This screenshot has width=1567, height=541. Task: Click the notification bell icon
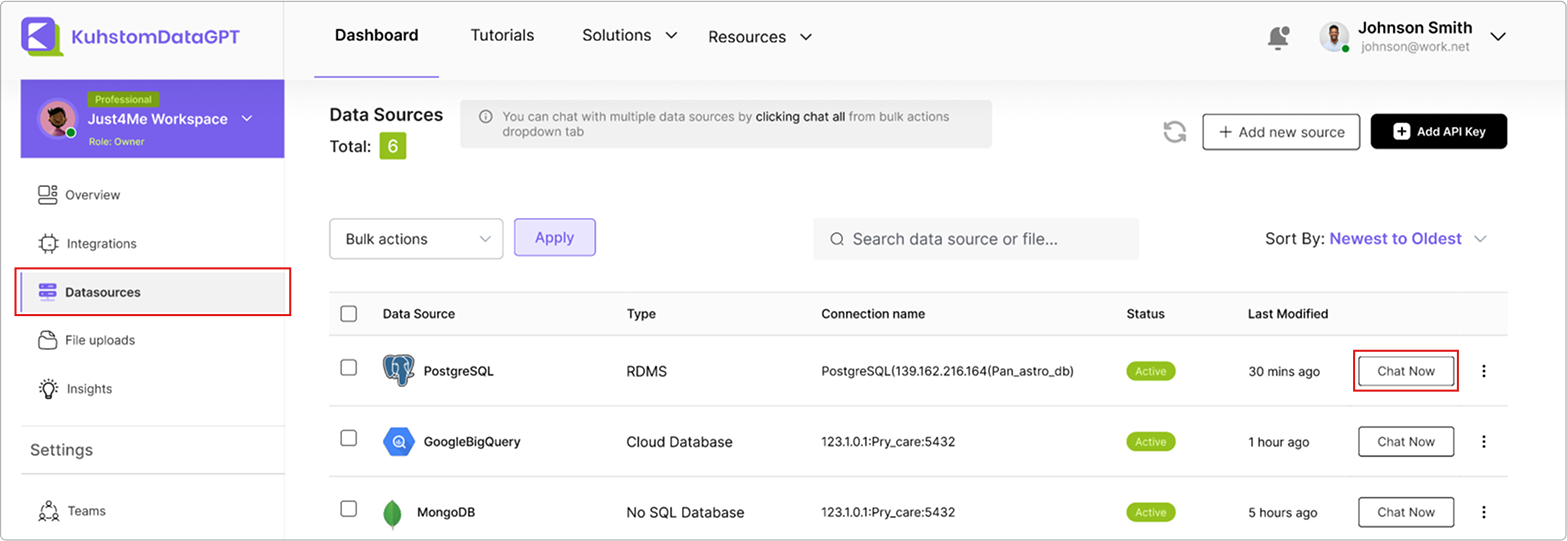tap(1278, 37)
